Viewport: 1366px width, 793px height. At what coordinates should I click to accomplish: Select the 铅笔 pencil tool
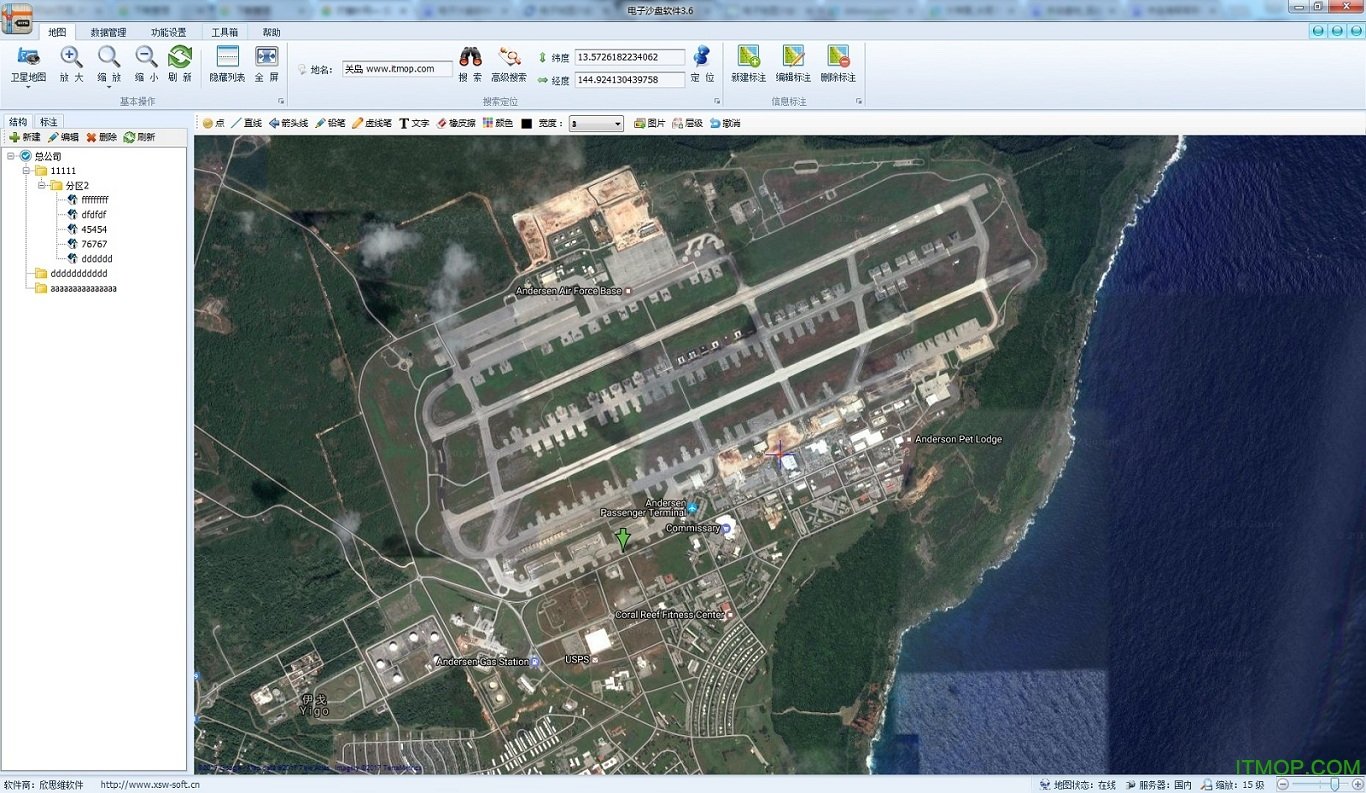330,123
